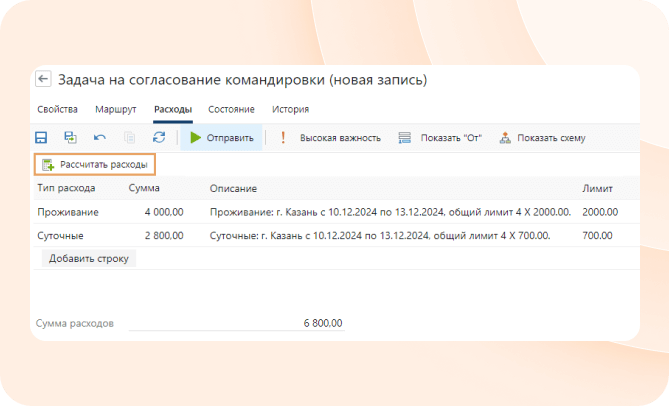Image resolution: width=669 pixels, height=406 pixels.
Task: Click the Сумма расходов total field
Action: (x=235, y=324)
